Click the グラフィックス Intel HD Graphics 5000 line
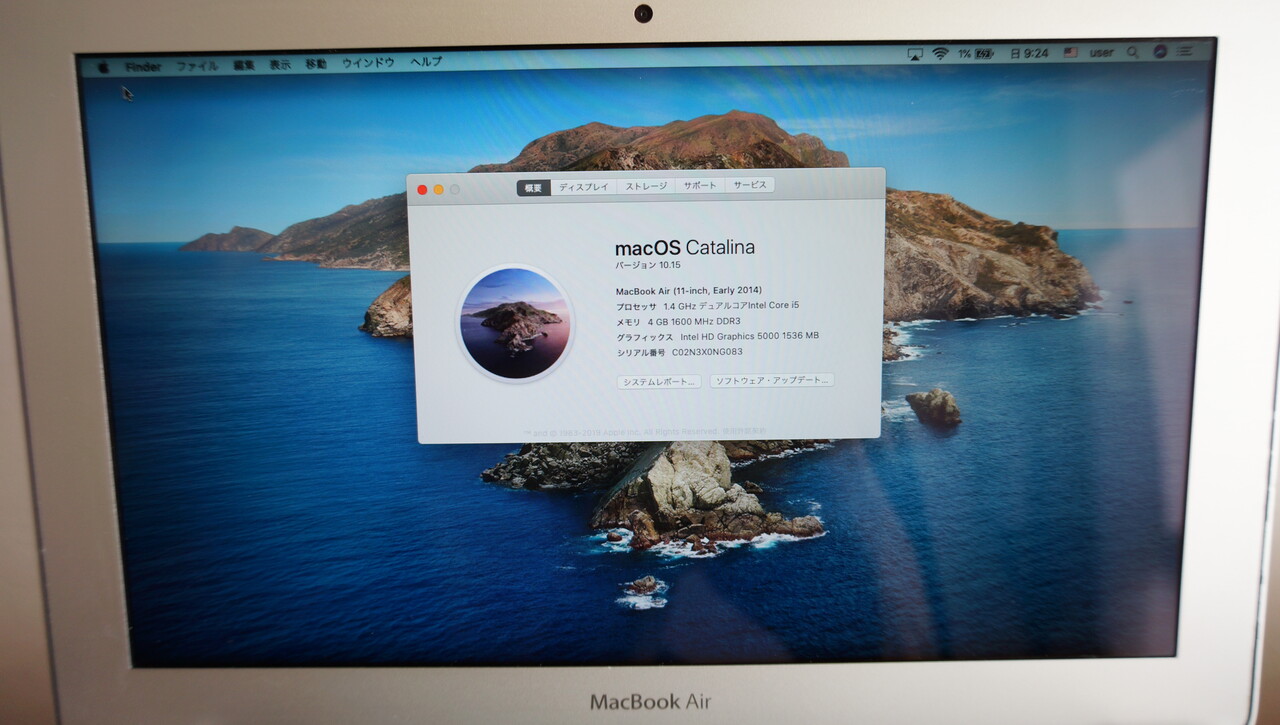The height and width of the screenshot is (725, 1280). point(717,337)
